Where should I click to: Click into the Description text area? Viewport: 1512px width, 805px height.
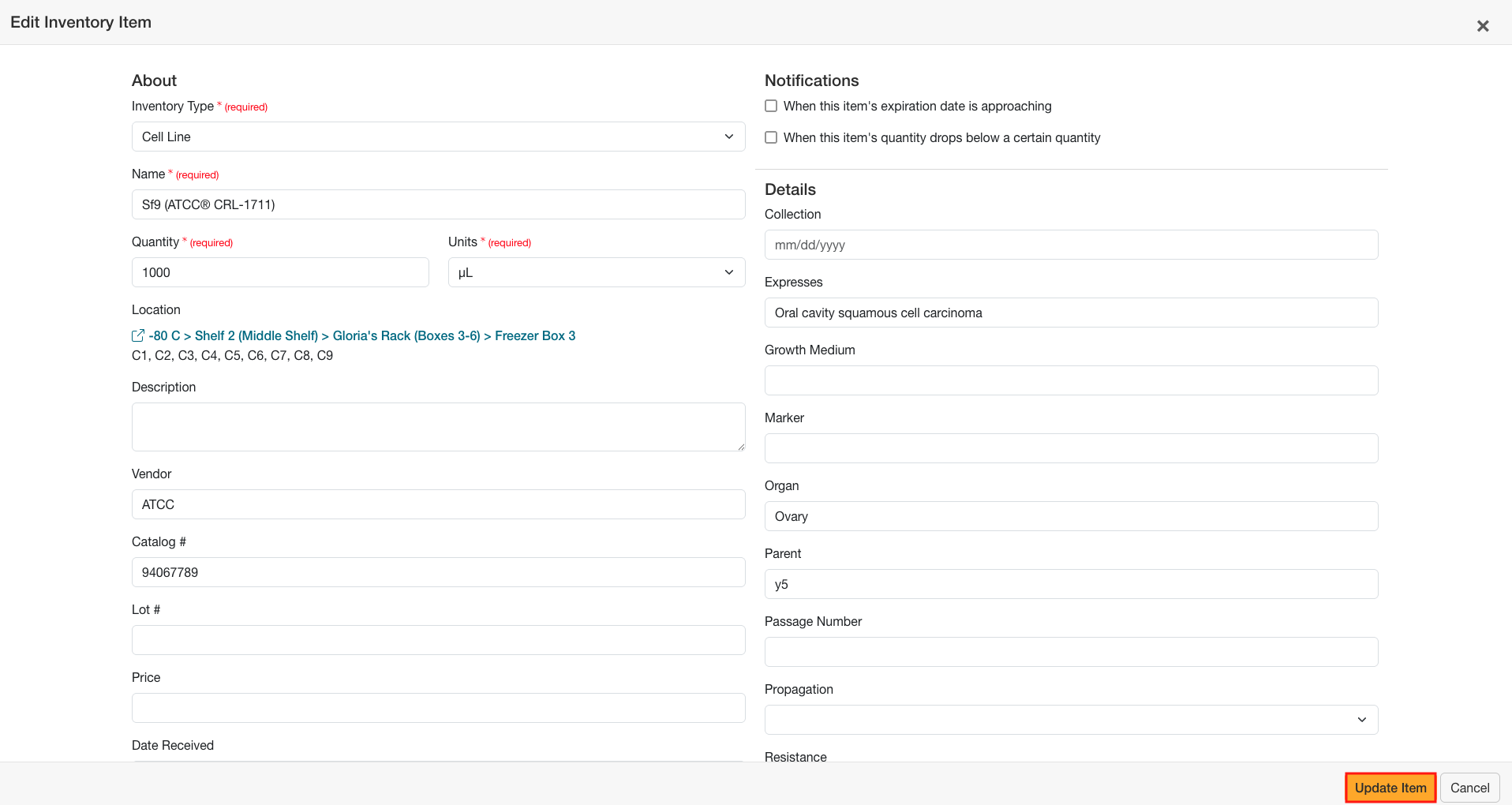tap(438, 427)
